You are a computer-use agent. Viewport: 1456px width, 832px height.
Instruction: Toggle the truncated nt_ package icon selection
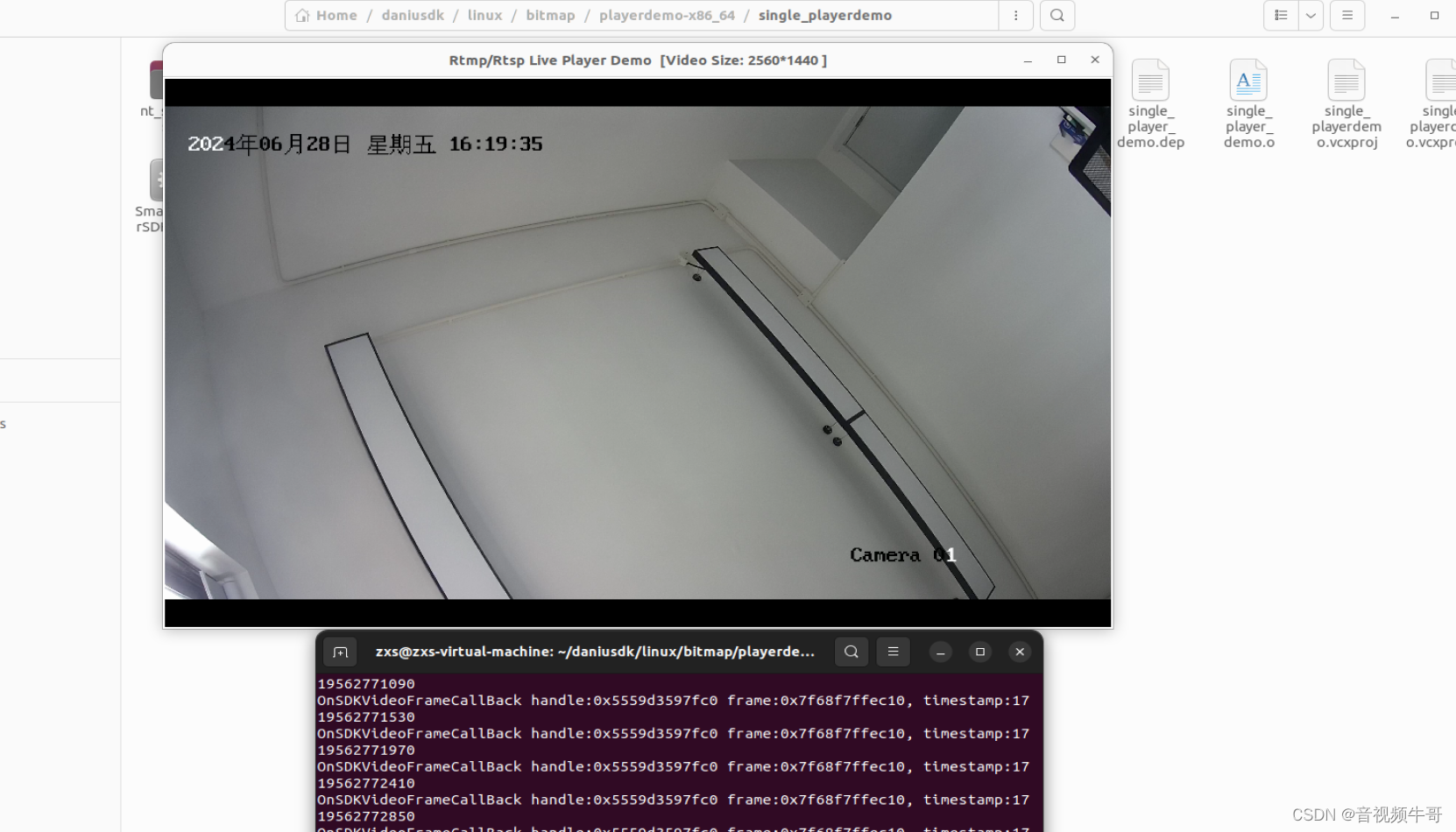[156, 83]
